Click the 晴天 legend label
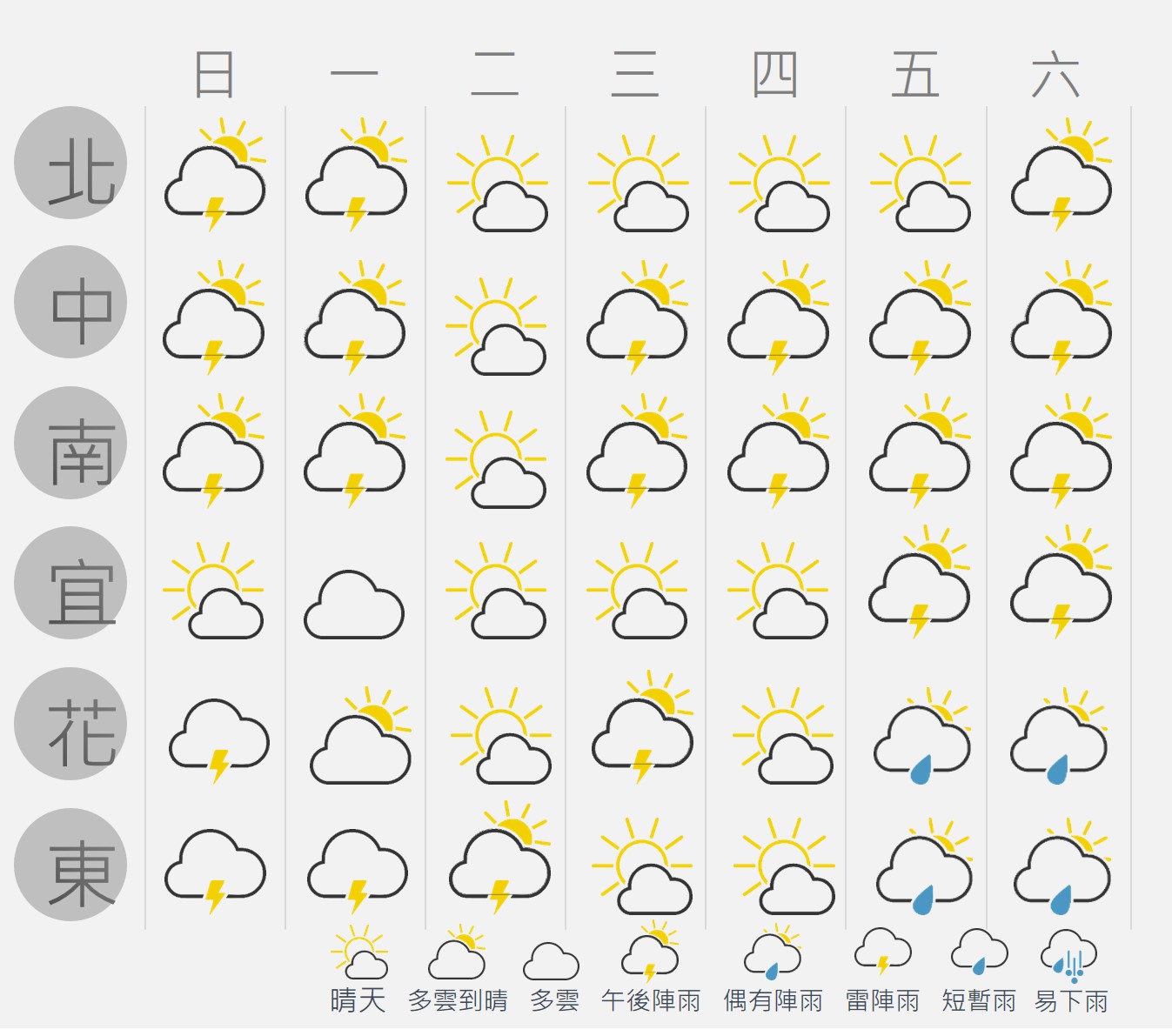The image size is (1172, 1036). click(358, 1001)
